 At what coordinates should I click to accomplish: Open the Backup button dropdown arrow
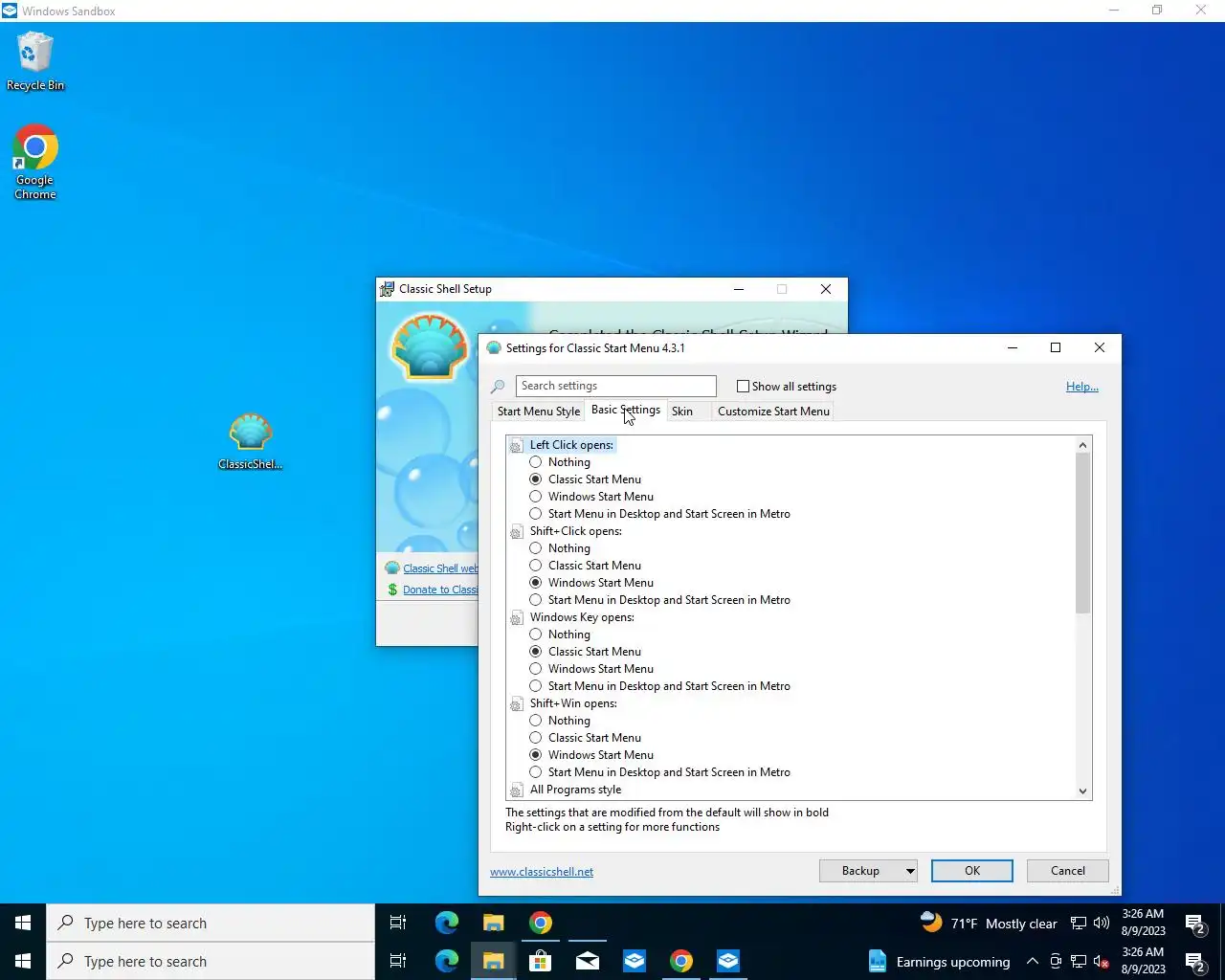coord(909,871)
